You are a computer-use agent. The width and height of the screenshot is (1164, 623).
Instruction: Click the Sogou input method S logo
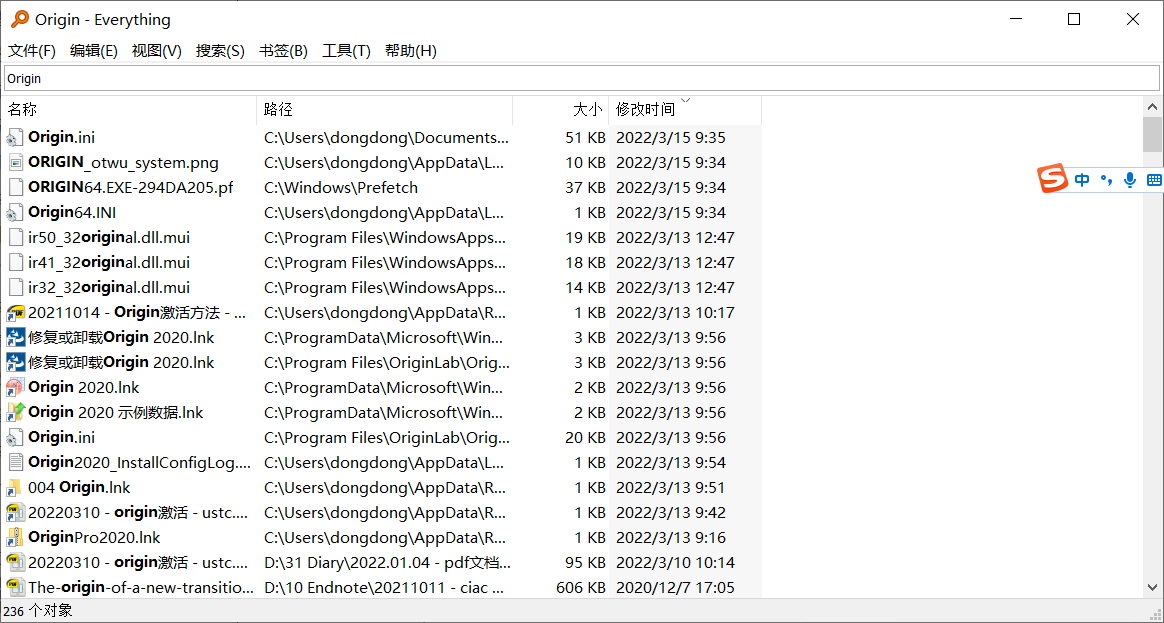click(x=1052, y=180)
